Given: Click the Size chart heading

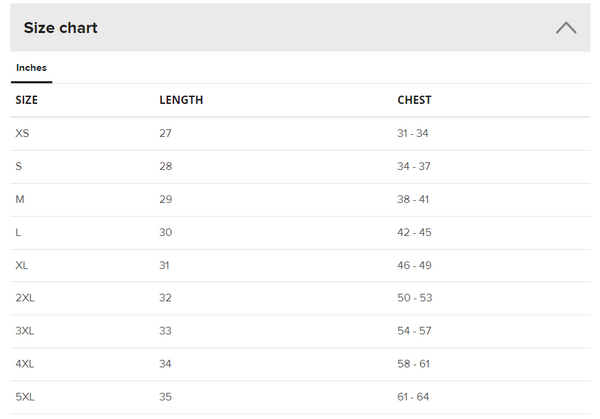Looking at the screenshot, I should point(61,28).
